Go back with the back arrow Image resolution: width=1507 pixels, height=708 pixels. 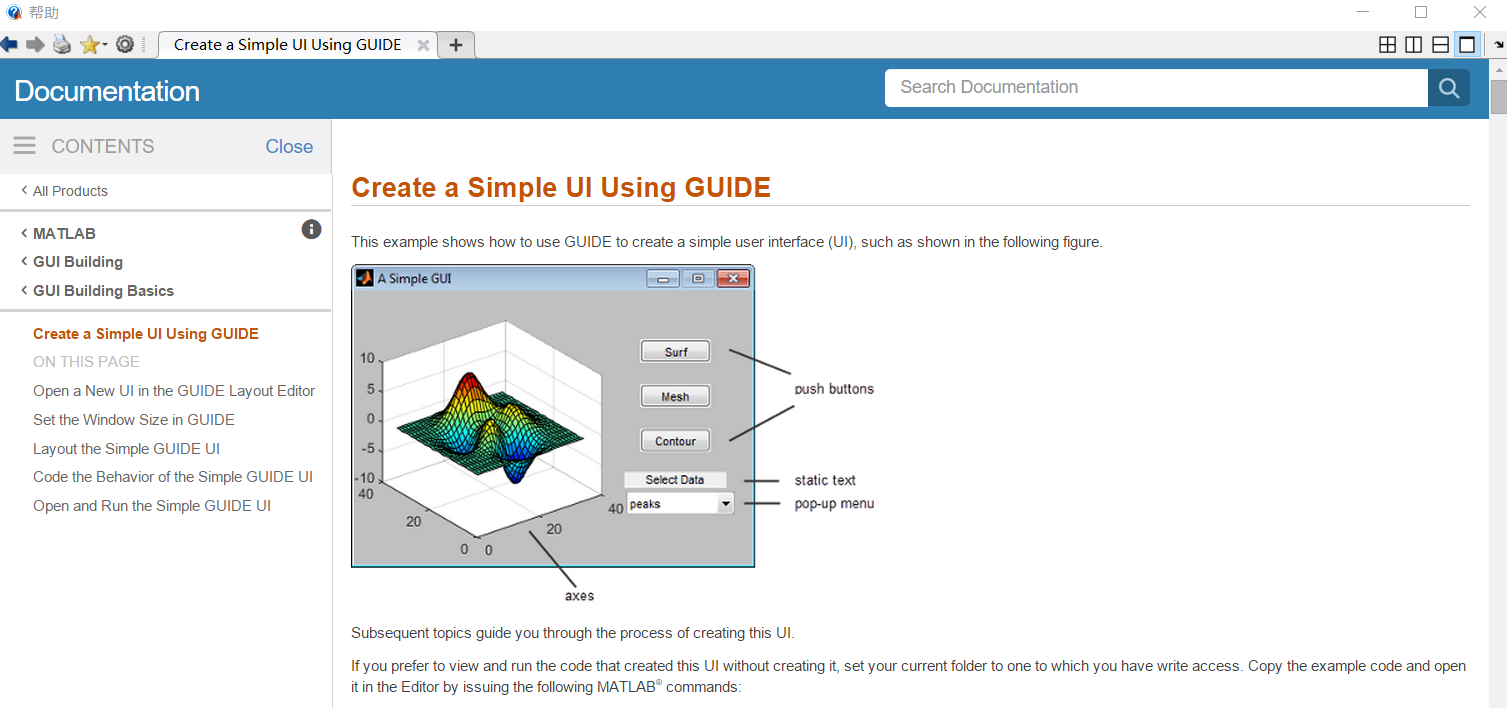(x=9, y=44)
